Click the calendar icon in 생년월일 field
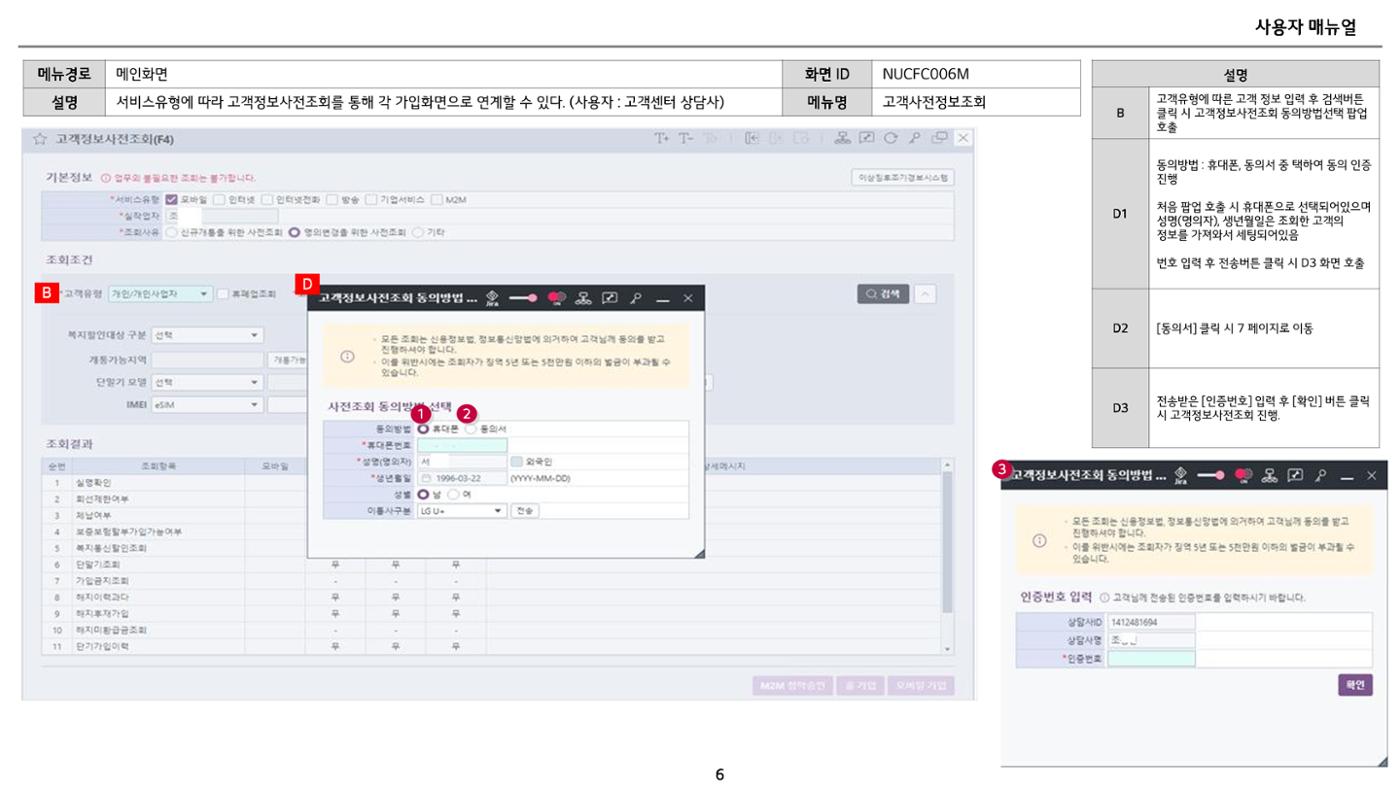 pos(426,478)
